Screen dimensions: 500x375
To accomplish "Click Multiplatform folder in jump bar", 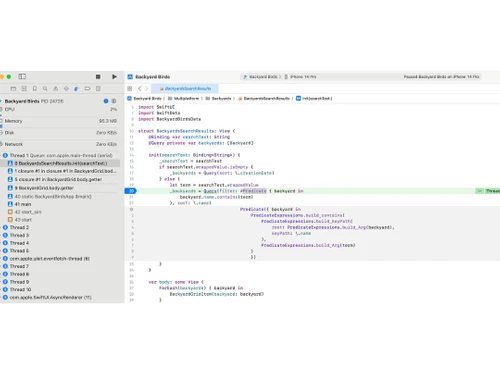I will [x=183, y=99].
